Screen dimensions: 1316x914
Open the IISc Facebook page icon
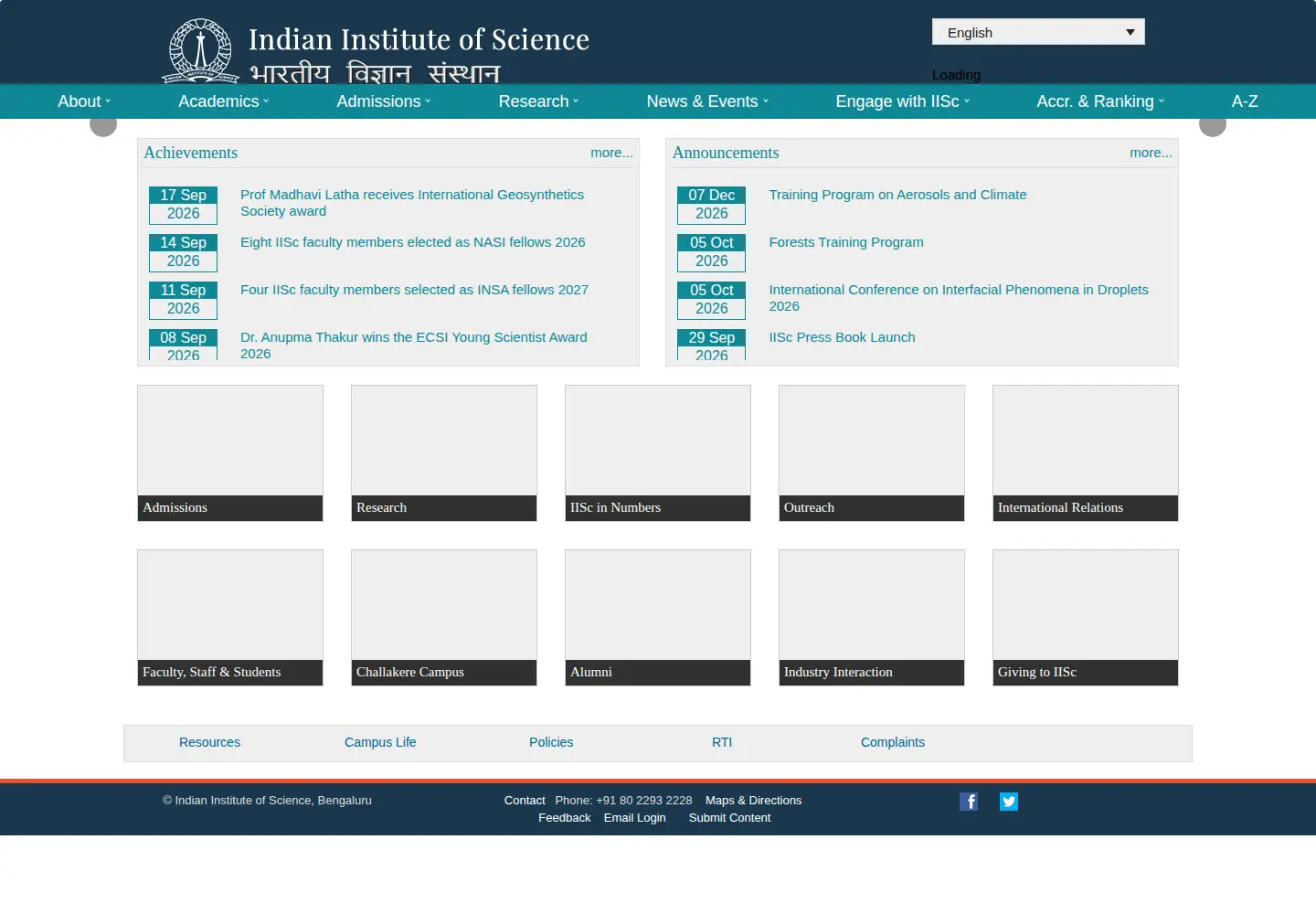click(x=969, y=802)
